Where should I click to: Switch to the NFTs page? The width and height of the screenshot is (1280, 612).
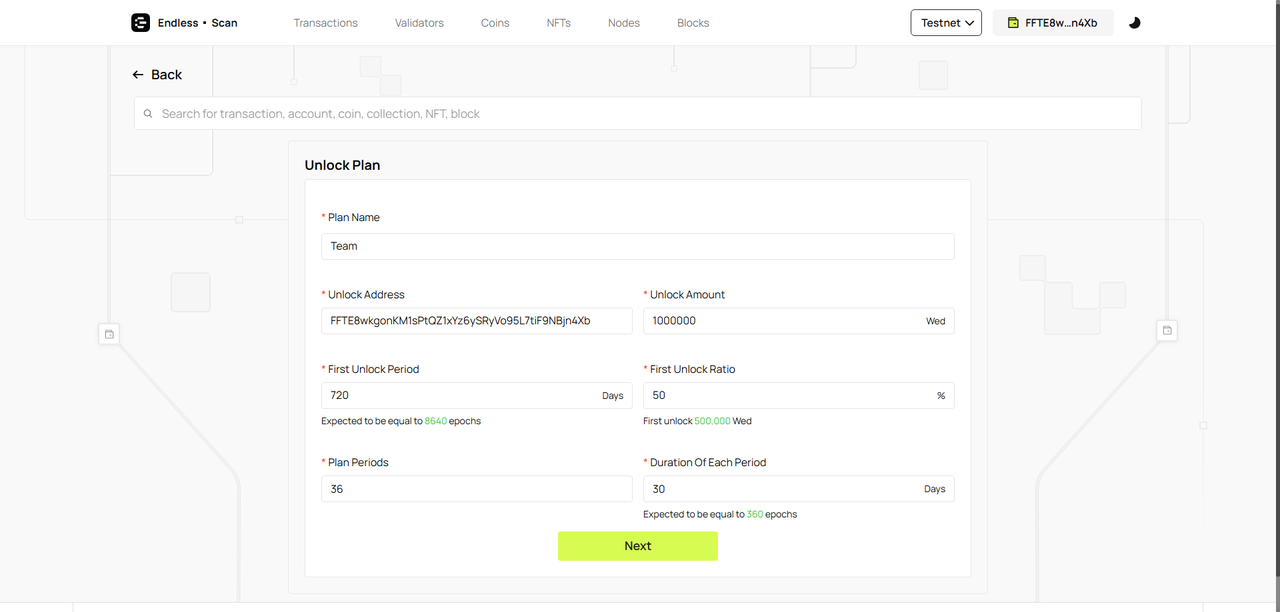point(559,23)
